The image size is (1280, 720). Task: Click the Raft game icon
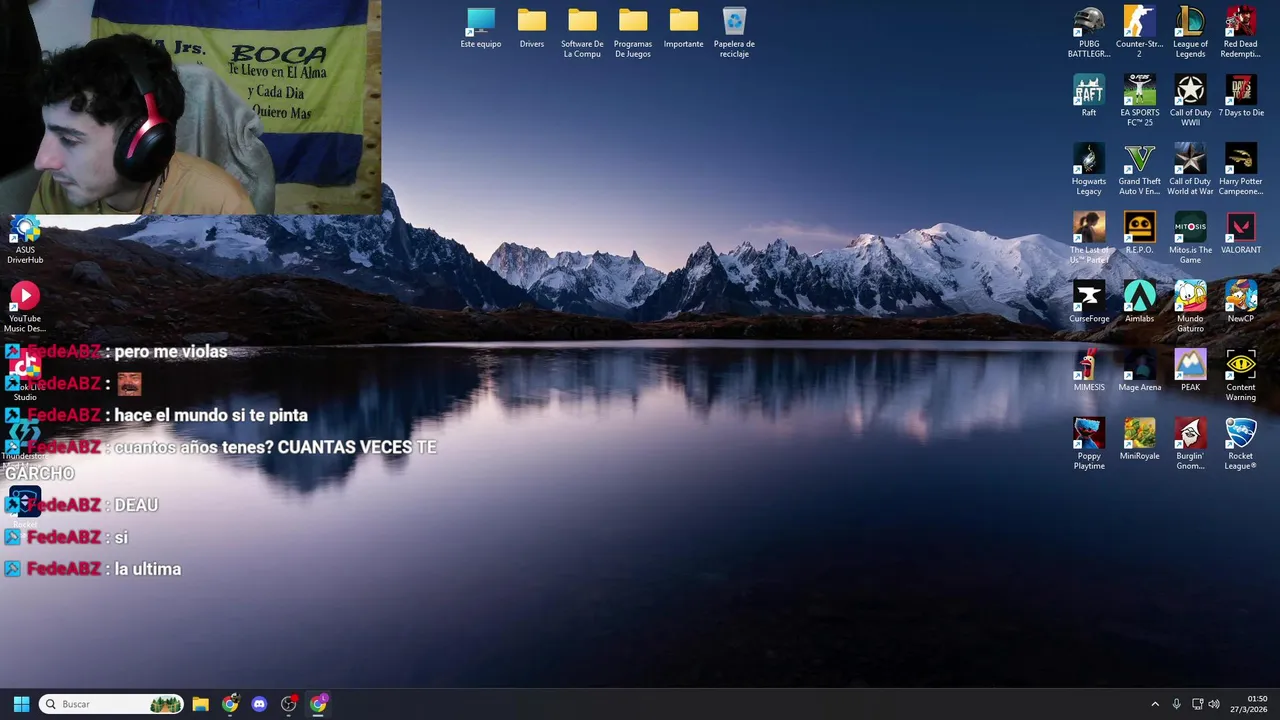1089,96
